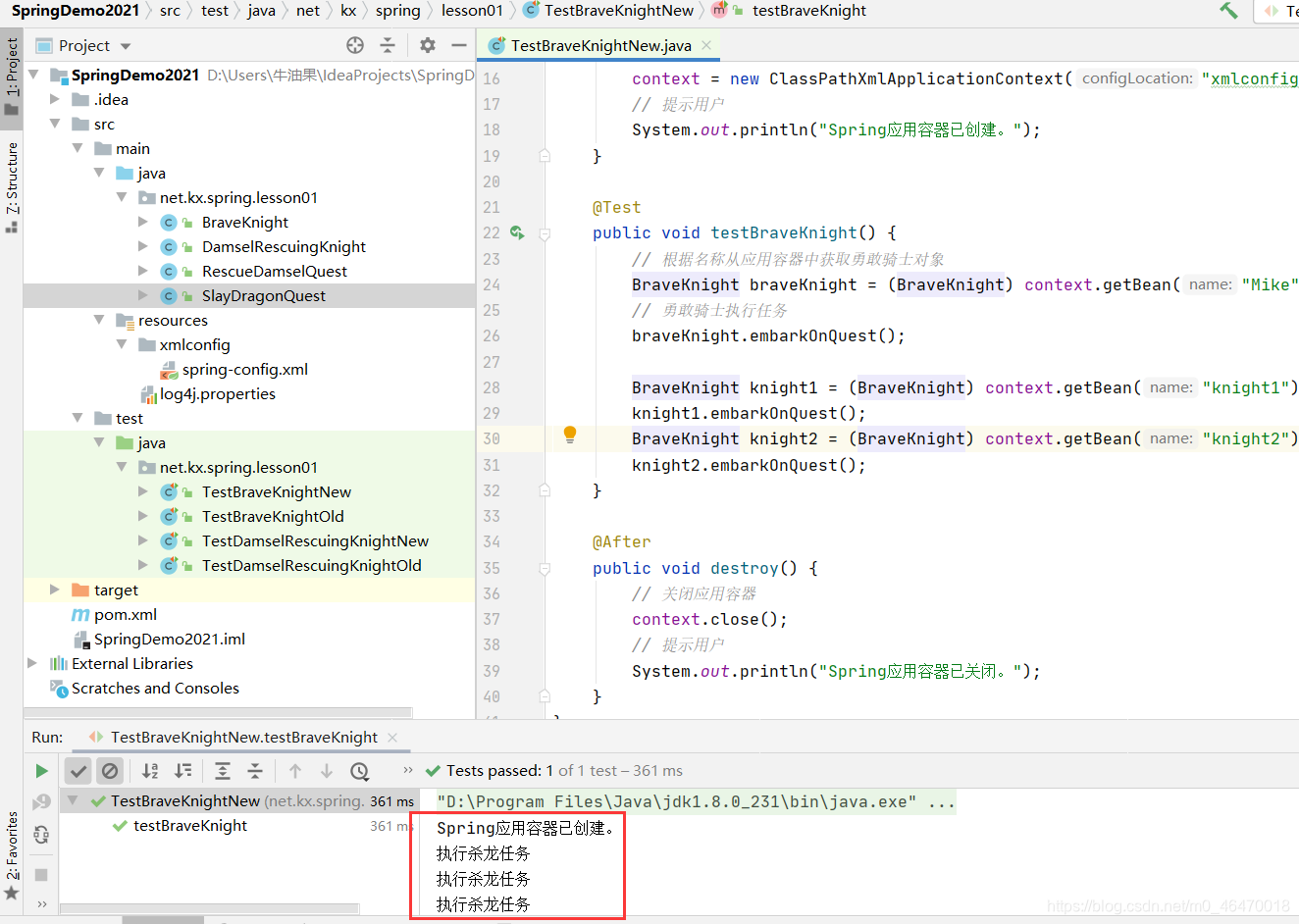This screenshot has width=1299, height=924.
Task: Toggle Show Ignored tests button
Action: click(110, 771)
